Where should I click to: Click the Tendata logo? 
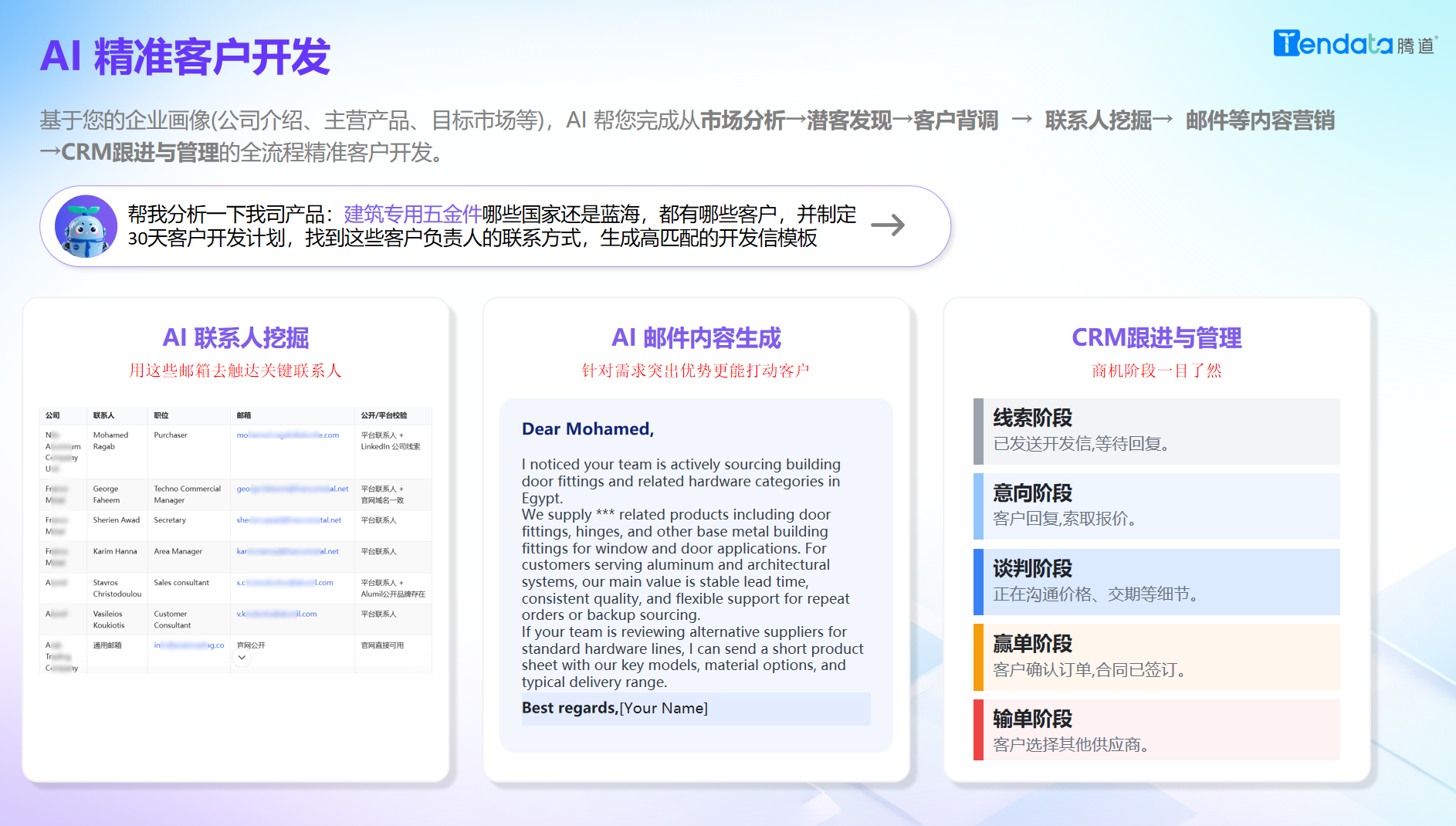pos(1355,44)
